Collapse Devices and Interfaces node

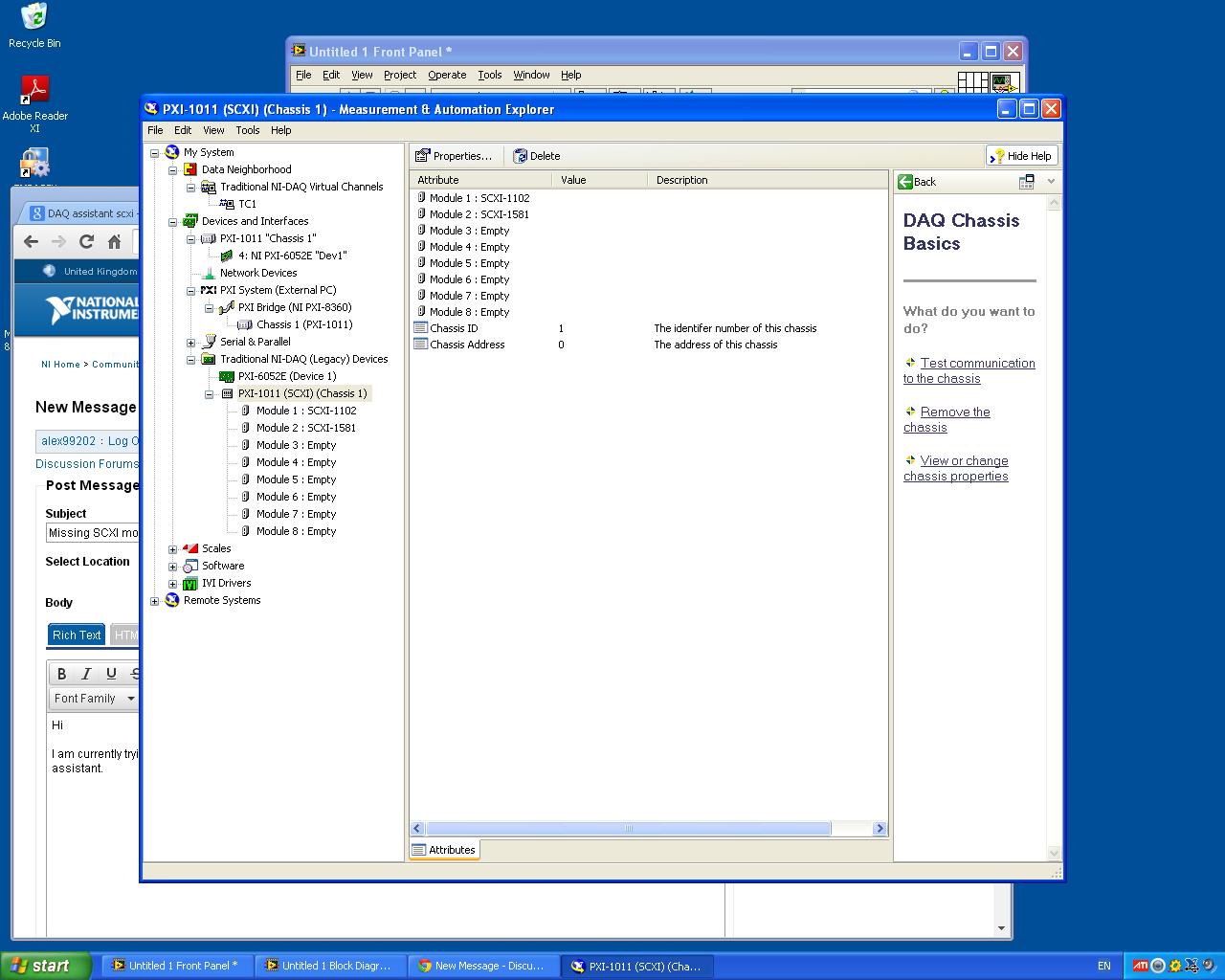pos(172,221)
